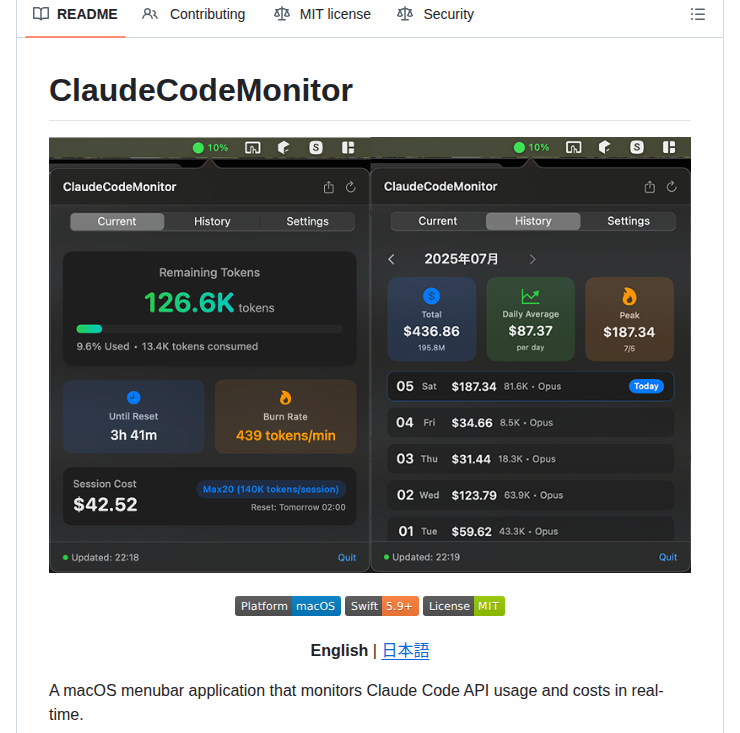Click the app screenshot image
740x733 pixels.
[370, 355]
